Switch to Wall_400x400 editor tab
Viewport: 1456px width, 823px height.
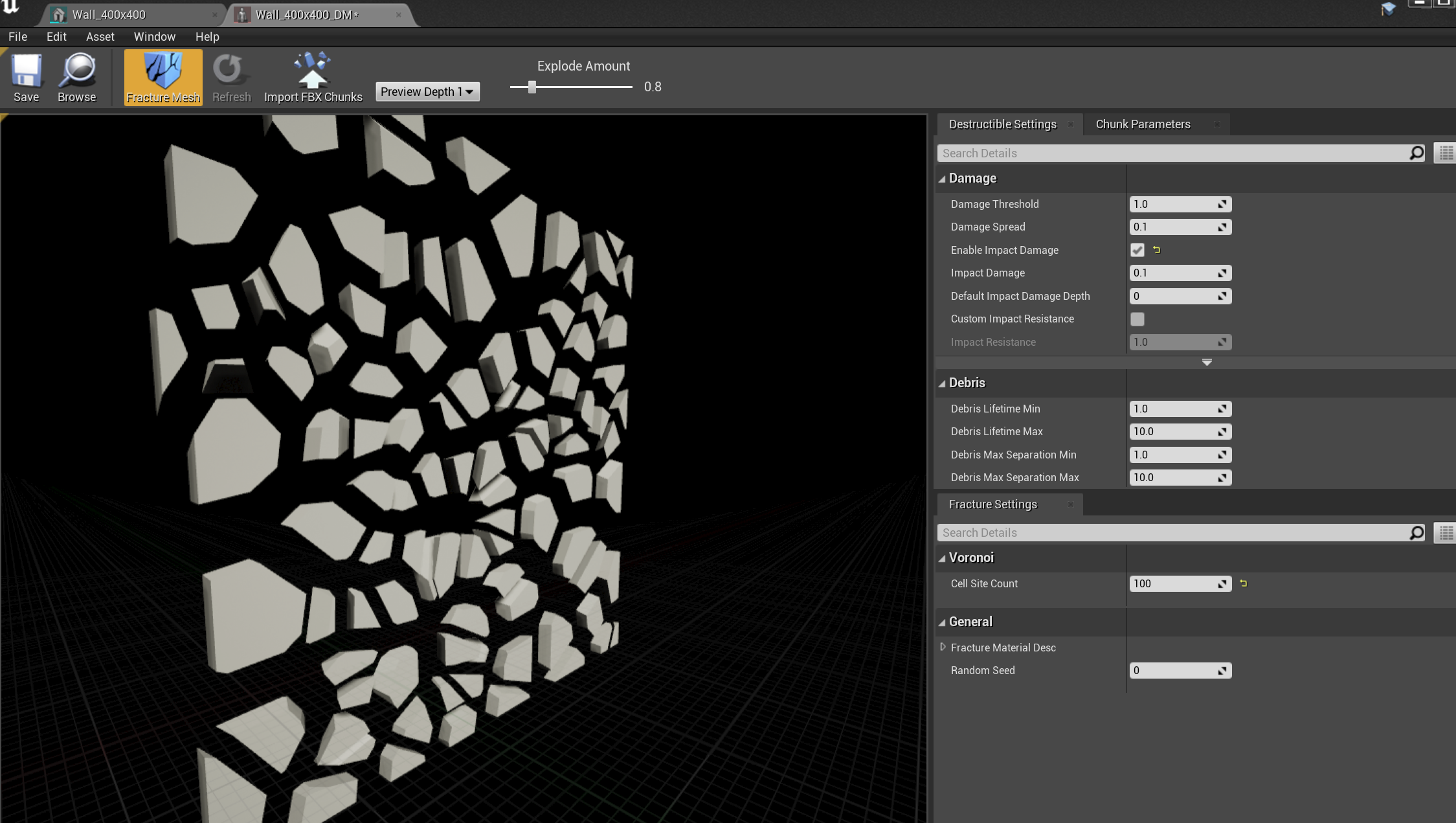click(x=109, y=14)
